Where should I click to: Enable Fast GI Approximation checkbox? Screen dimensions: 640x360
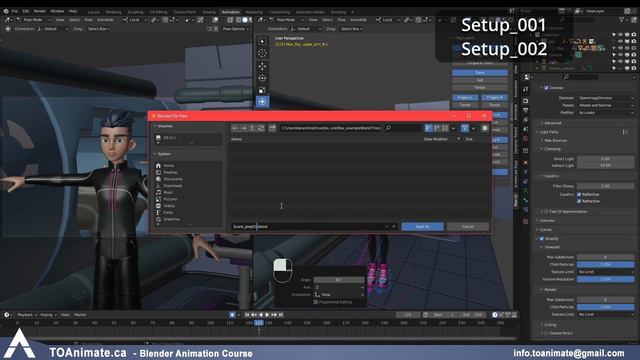click(546, 211)
